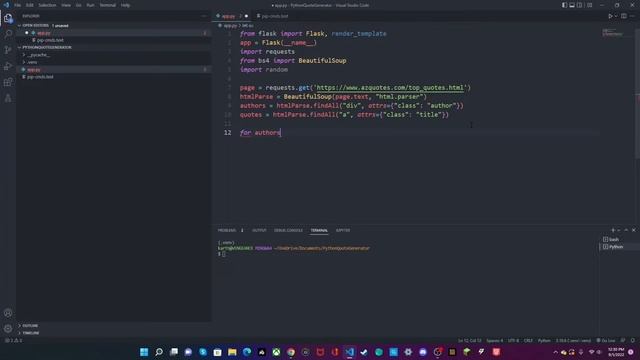
Task: Open the Help menu
Action: [125, 5]
